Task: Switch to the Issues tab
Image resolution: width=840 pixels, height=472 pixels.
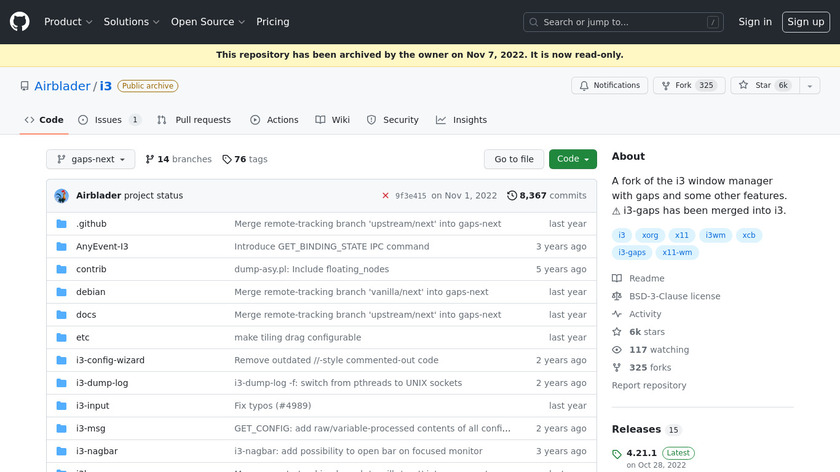Action: point(108,120)
